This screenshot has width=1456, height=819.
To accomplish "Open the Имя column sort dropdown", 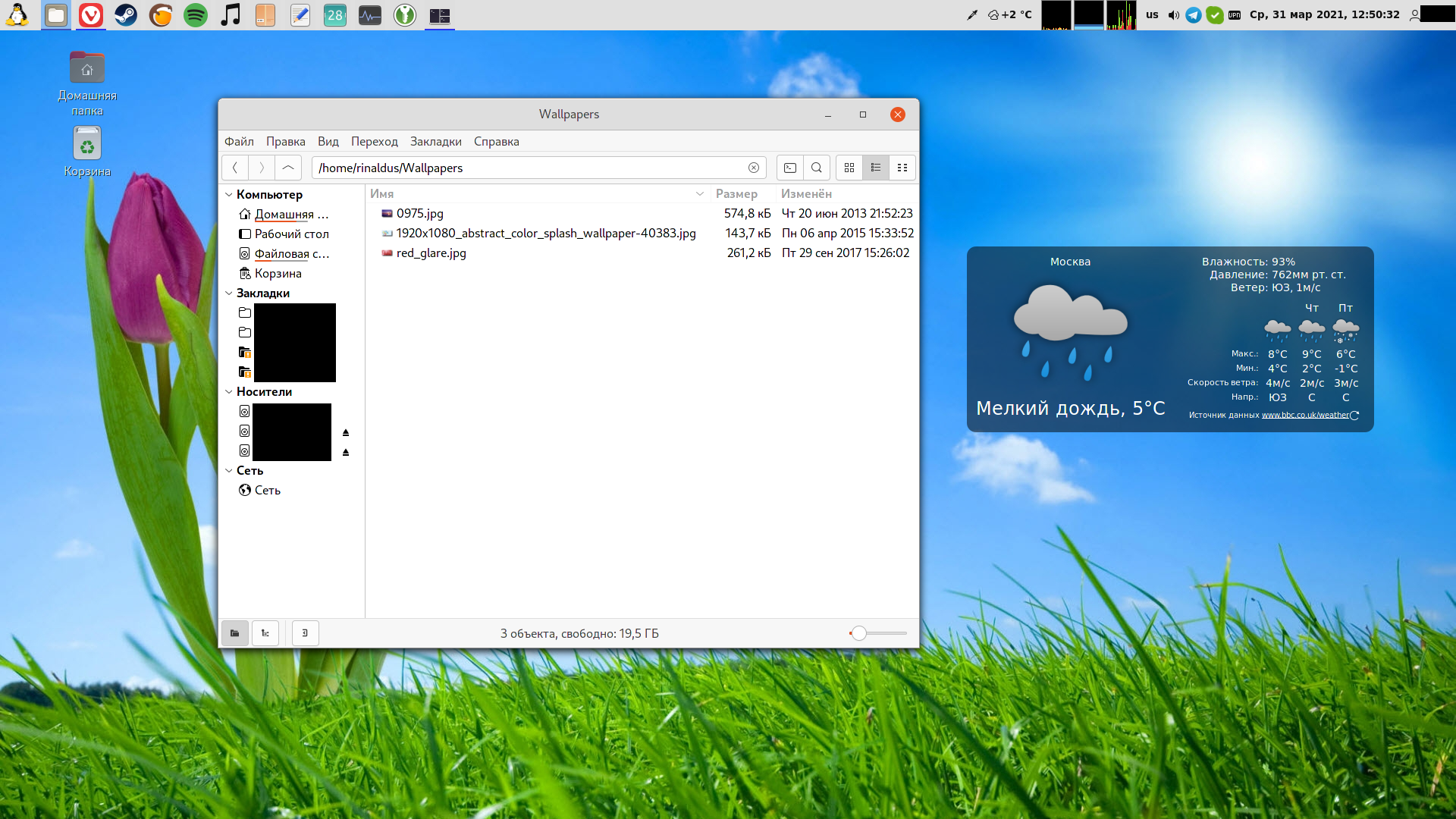I will click(699, 194).
